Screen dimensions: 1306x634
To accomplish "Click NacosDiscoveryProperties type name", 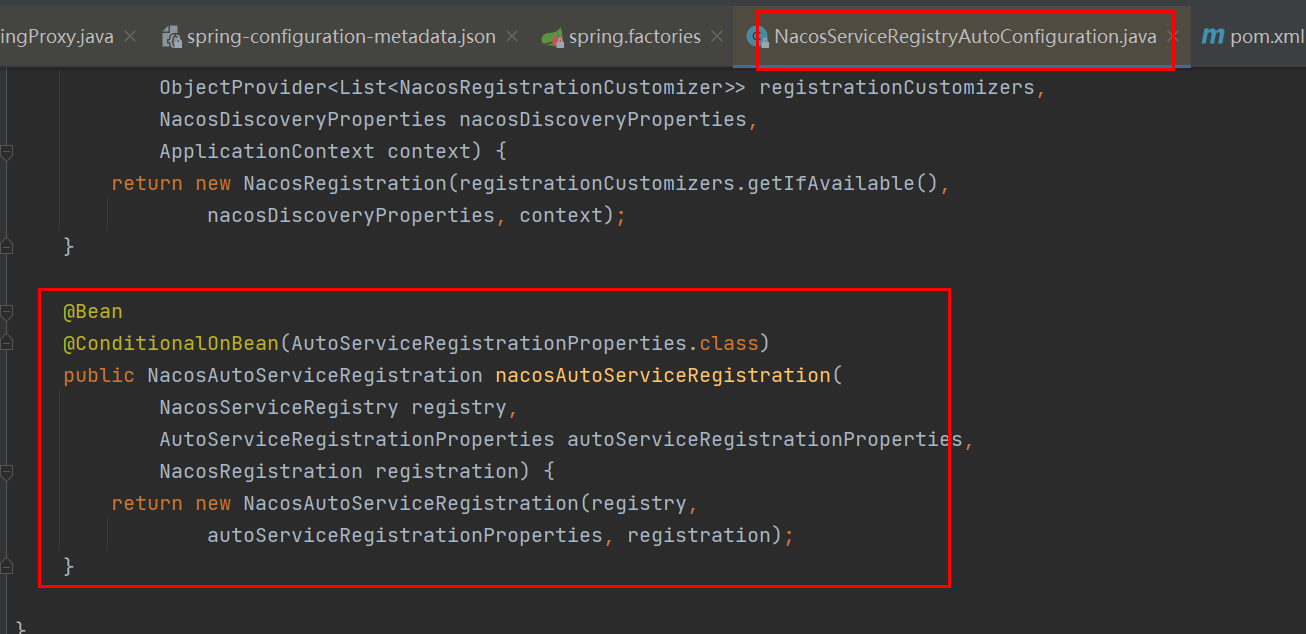I will coord(303,120).
